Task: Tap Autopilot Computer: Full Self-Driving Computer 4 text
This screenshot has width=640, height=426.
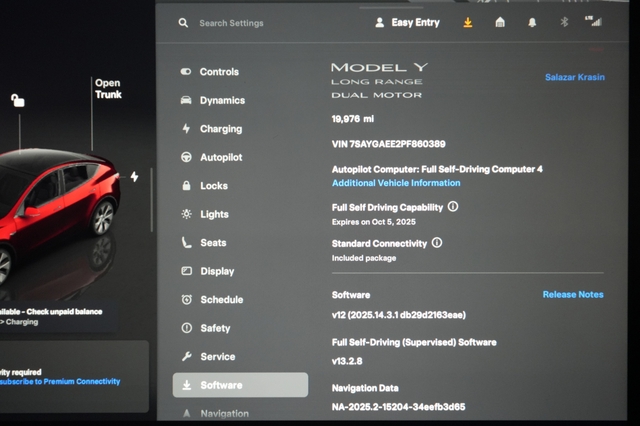Action: 437,169
